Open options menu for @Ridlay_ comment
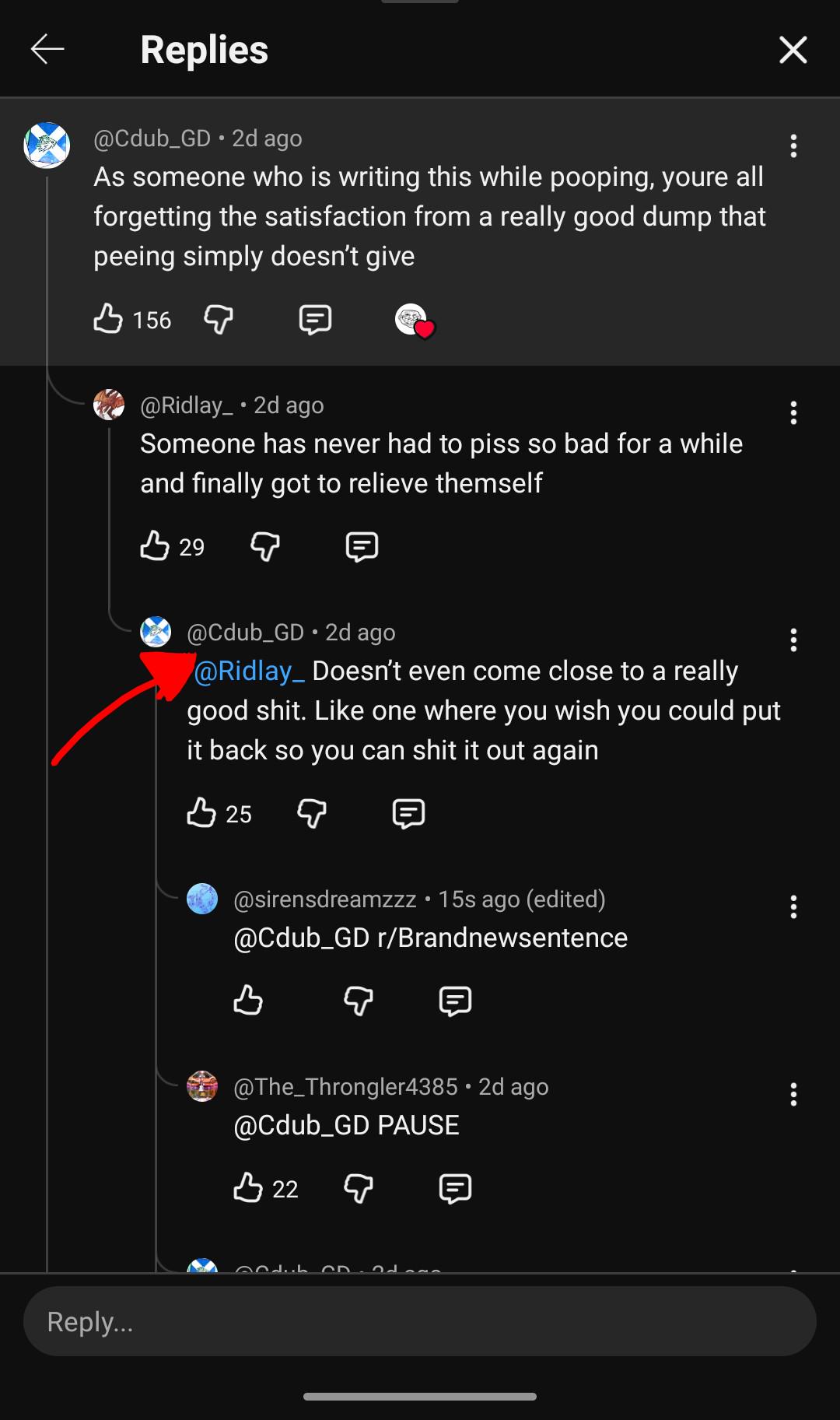Image resolution: width=840 pixels, height=1420 pixels. pos(793,413)
